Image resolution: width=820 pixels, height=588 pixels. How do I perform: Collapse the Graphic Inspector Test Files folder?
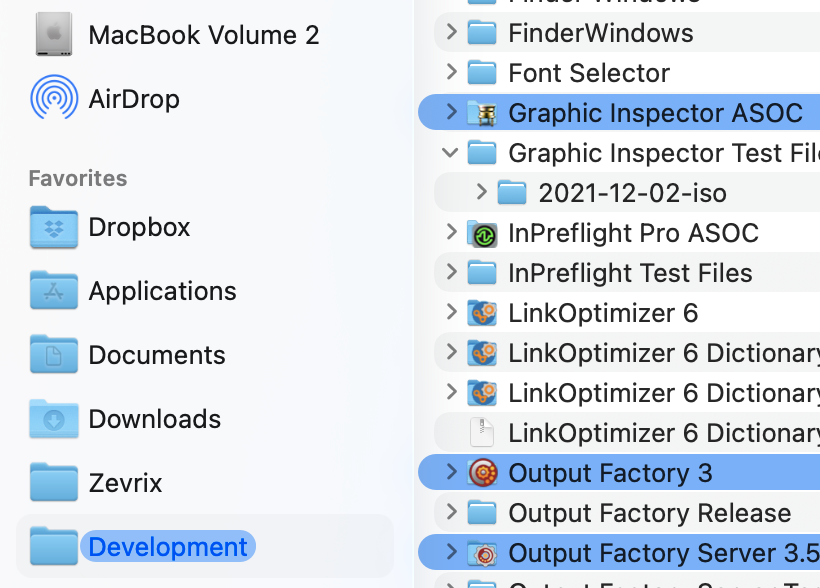tap(451, 153)
